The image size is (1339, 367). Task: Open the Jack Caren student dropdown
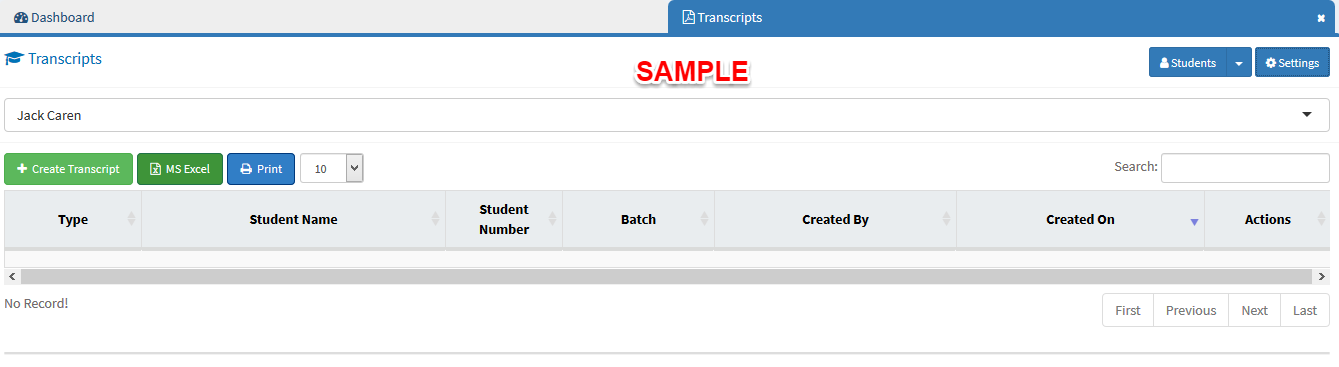click(669, 115)
